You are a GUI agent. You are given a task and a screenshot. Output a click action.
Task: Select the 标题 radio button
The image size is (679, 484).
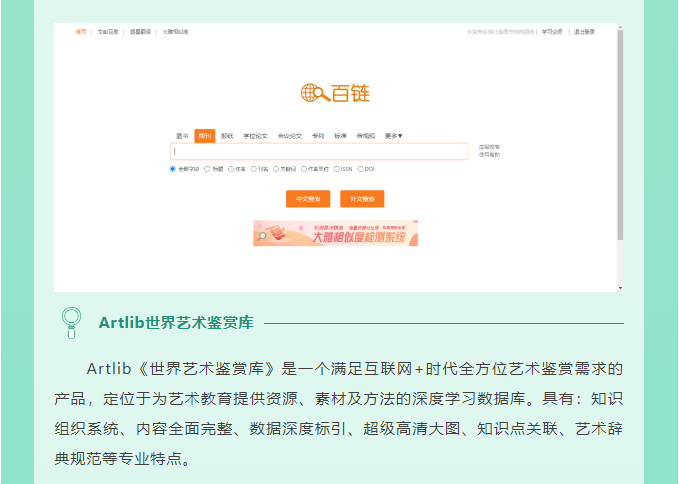pos(207,169)
